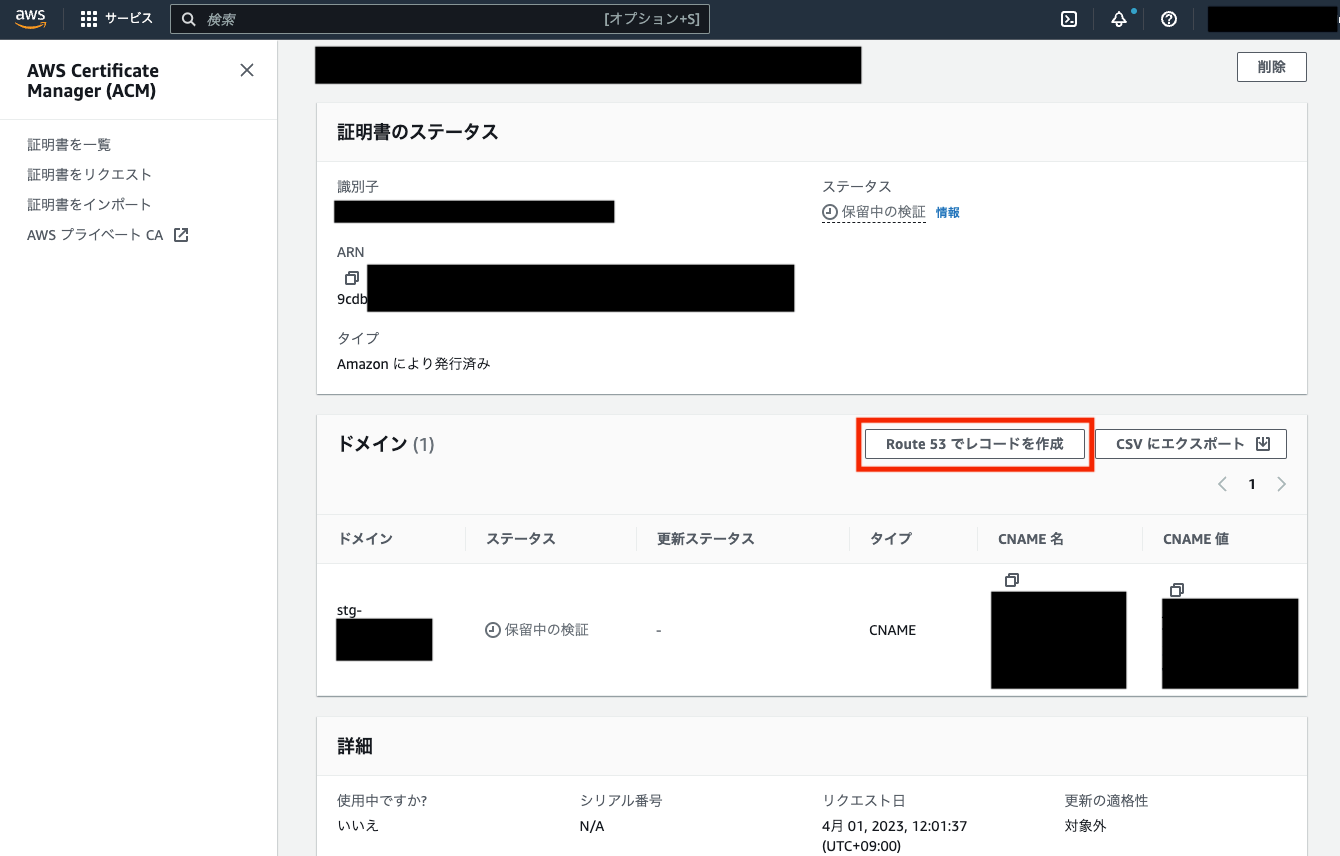Click the 削除 button
The image size is (1340, 856).
(x=1272, y=67)
